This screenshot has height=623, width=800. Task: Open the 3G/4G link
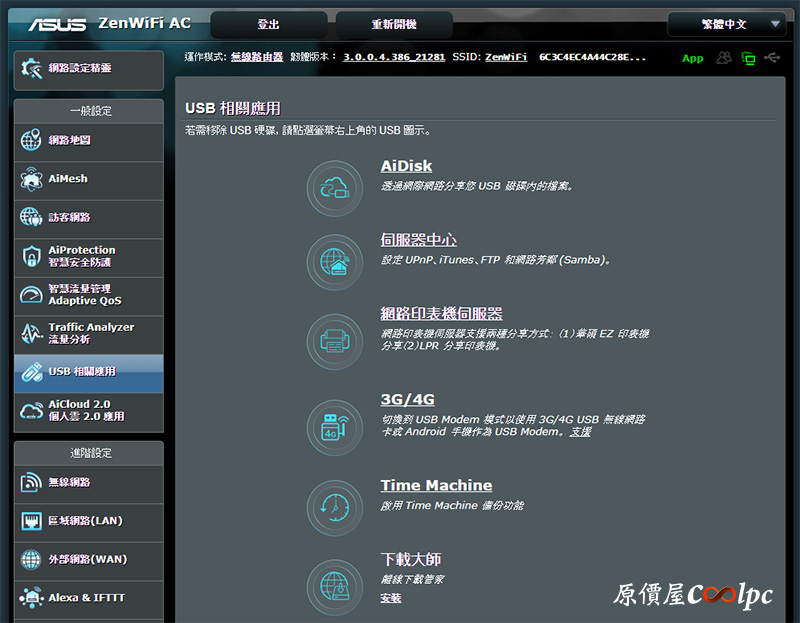point(408,399)
